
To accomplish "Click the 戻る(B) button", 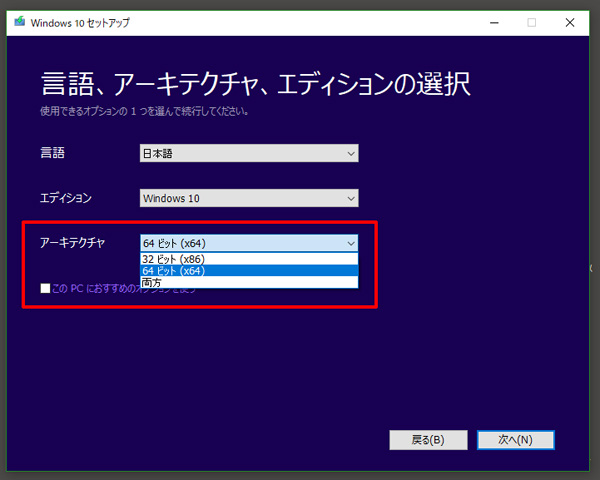I will tap(428, 440).
